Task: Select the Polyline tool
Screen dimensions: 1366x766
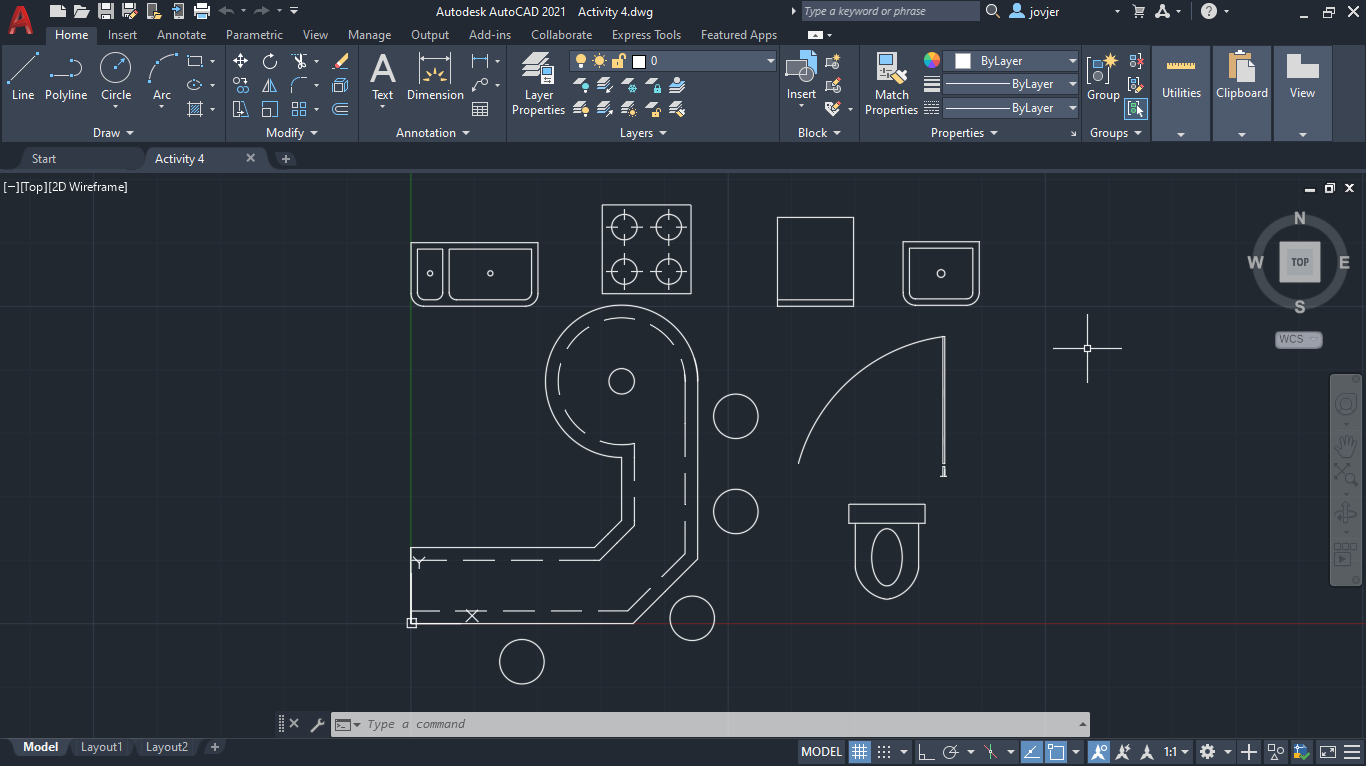Action: (66, 78)
